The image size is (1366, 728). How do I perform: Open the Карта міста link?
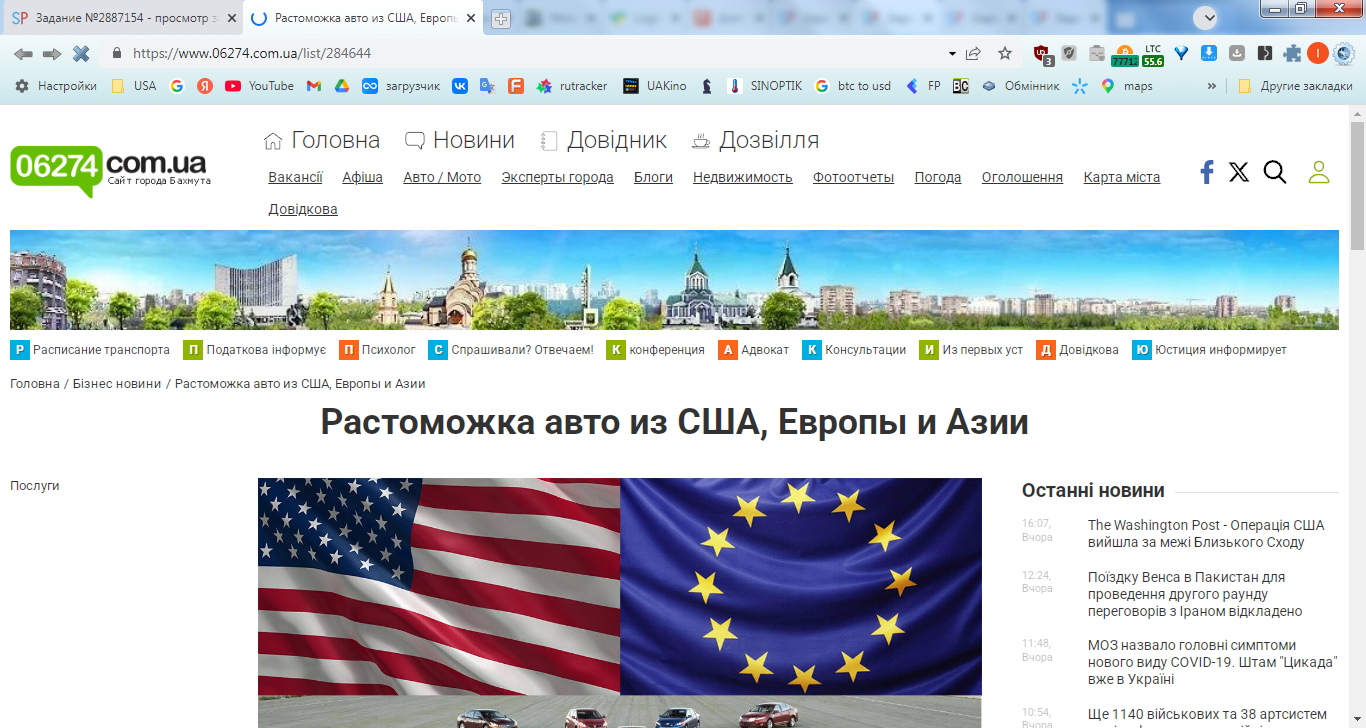tap(1122, 177)
